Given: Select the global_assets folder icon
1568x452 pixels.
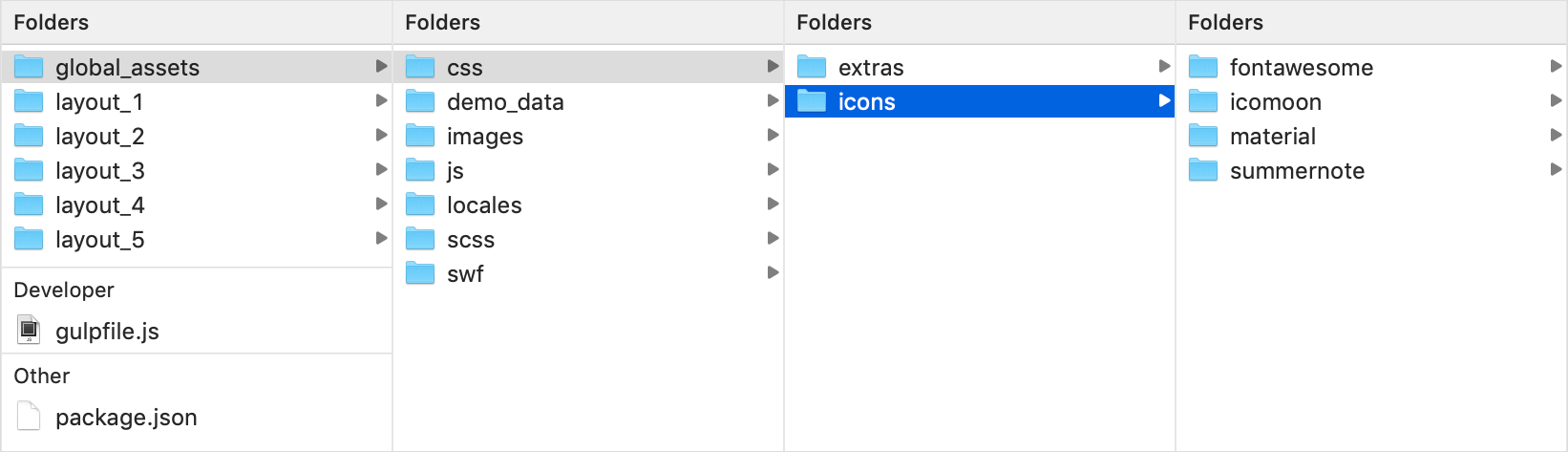Looking at the screenshot, I should click(30, 67).
